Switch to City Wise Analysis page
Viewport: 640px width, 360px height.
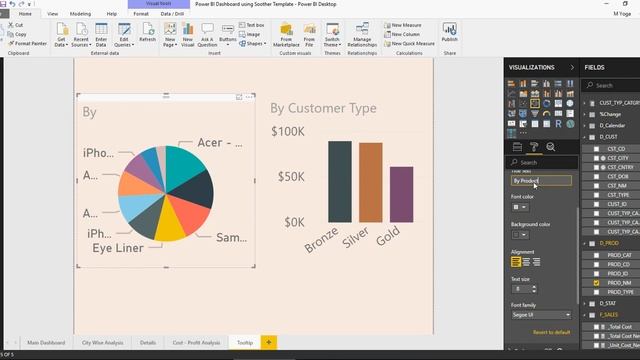pos(102,342)
